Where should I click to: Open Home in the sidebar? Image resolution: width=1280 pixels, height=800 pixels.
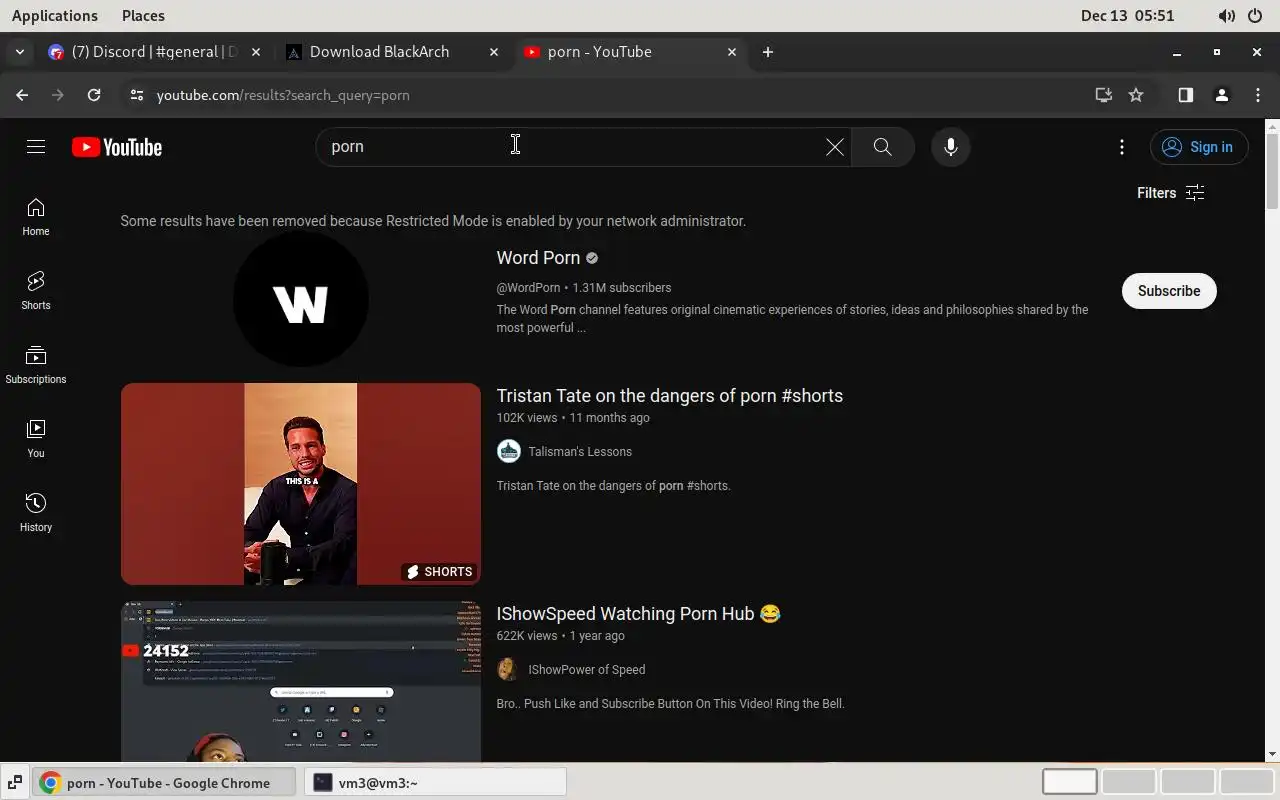tap(36, 216)
